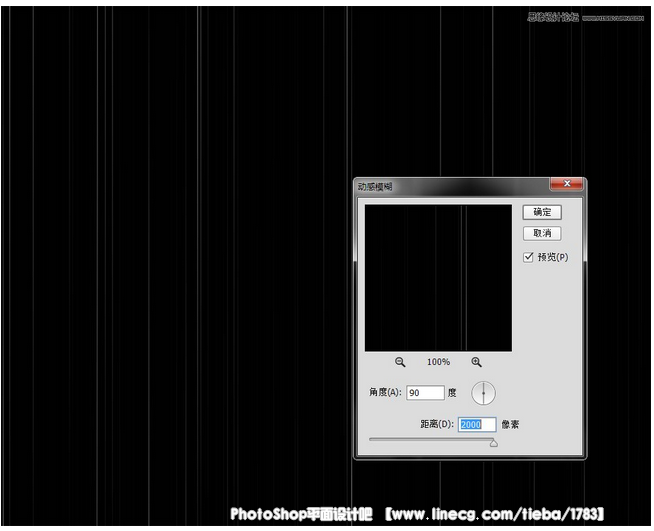Click the 距离(D) label text

(437, 424)
